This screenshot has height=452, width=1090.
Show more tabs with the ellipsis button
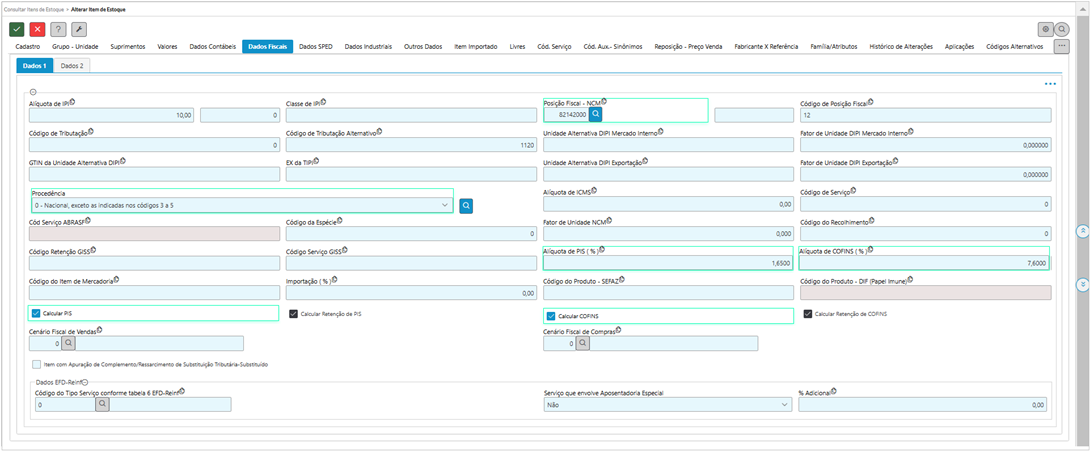click(1062, 46)
